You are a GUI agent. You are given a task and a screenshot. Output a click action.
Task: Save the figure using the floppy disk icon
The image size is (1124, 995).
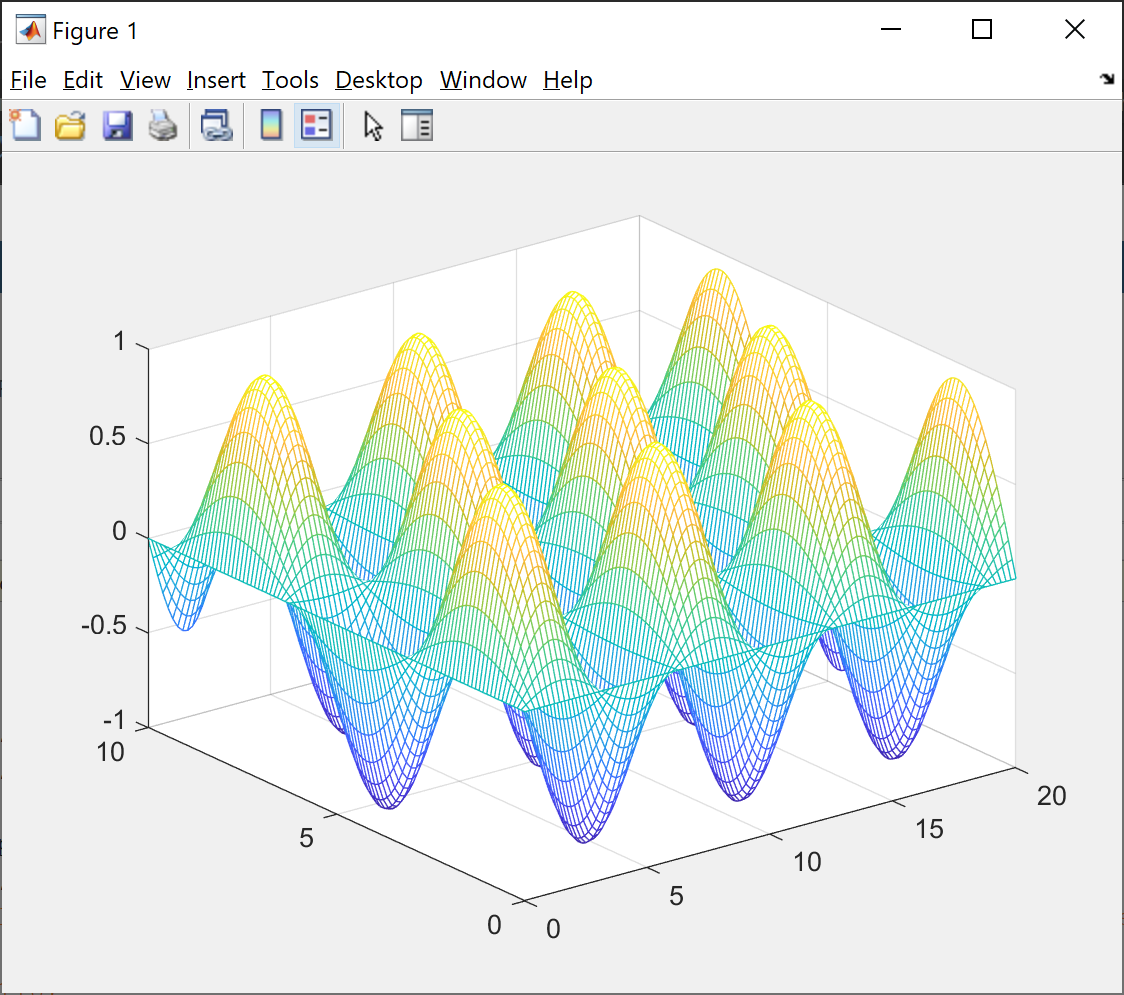click(x=117, y=126)
